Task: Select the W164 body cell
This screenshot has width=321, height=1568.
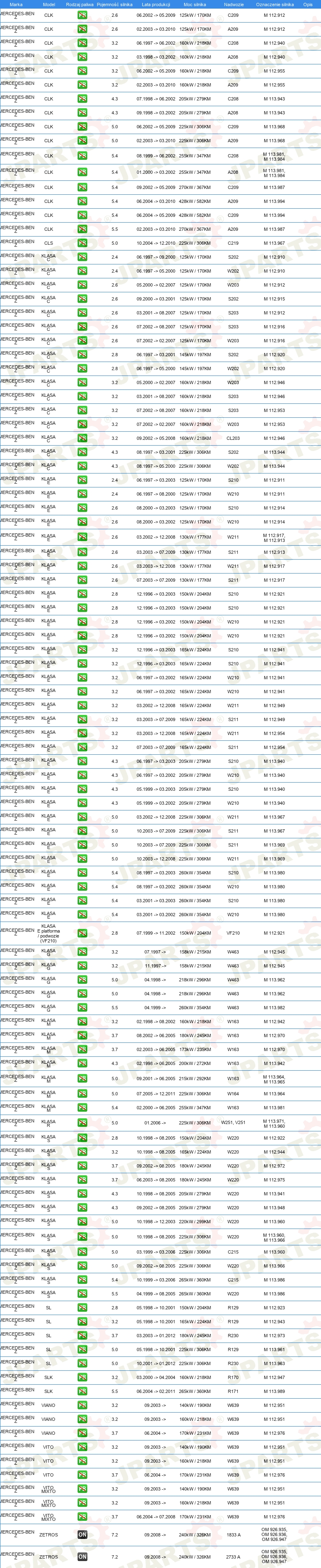Action: (x=233, y=1094)
